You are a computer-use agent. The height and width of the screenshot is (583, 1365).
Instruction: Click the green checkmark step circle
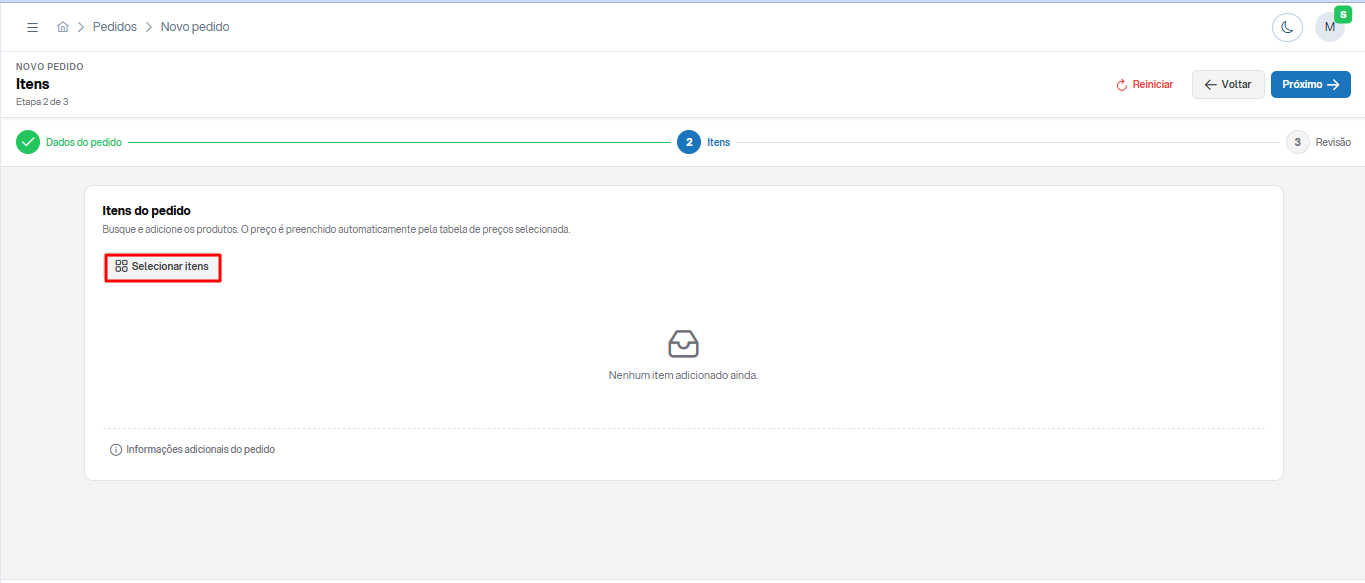tap(28, 142)
